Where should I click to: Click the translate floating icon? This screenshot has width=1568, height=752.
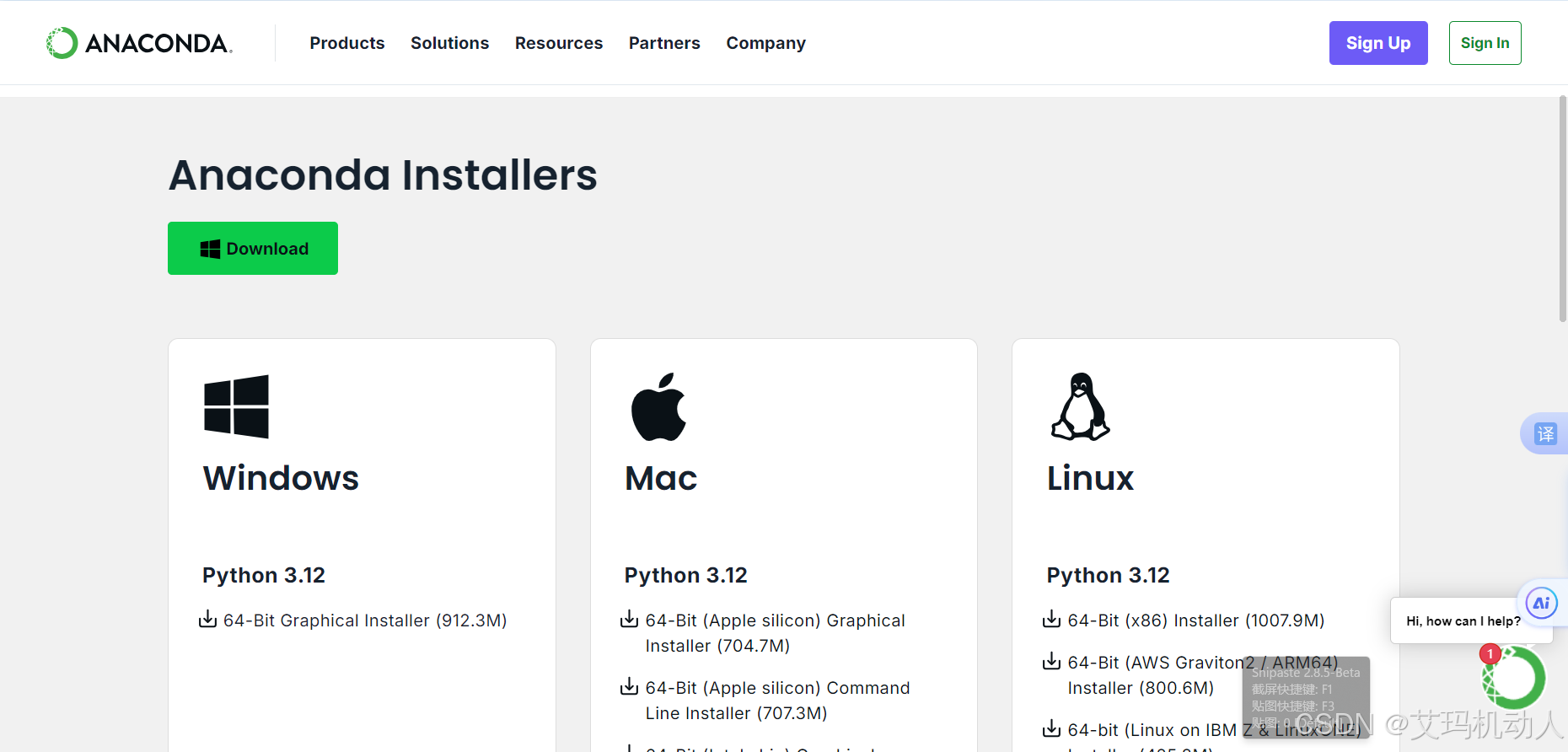1544,434
